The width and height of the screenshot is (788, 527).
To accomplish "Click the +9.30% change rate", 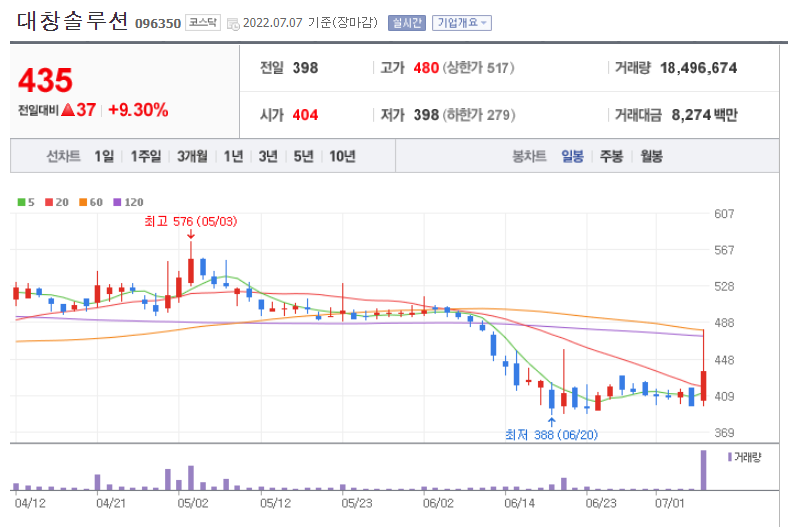I will [138, 110].
